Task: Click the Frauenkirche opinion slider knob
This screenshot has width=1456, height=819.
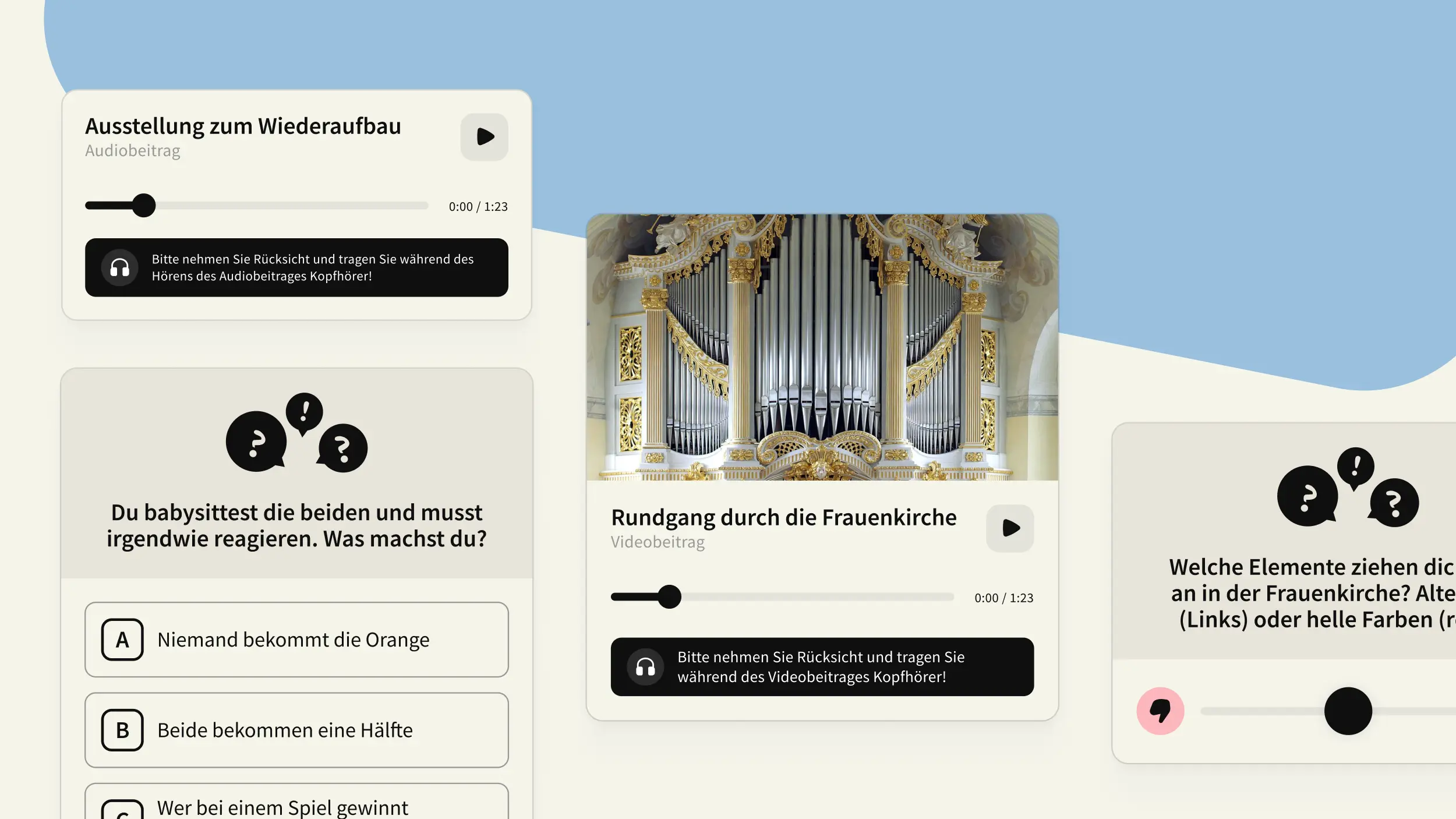Action: [1348, 711]
